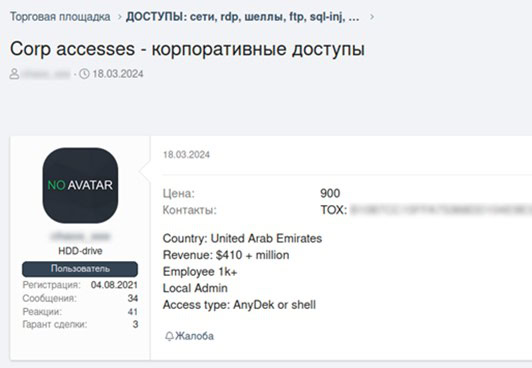The height and width of the screenshot is (368, 532).
Task: Click the thread title Corp accesses
Action: [x=187, y=49]
